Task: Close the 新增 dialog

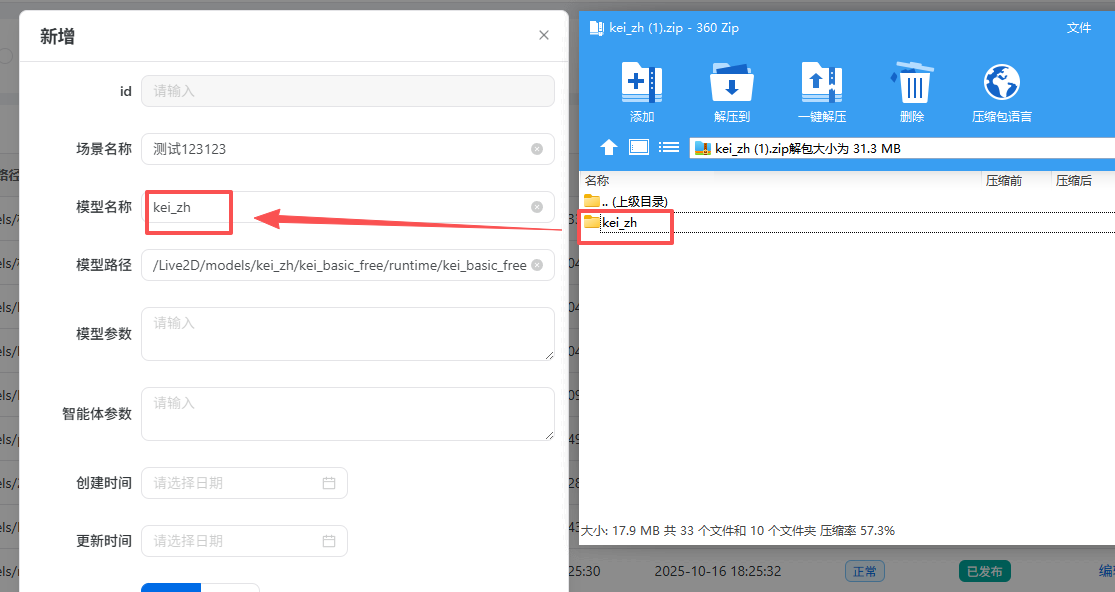Action: click(x=544, y=35)
